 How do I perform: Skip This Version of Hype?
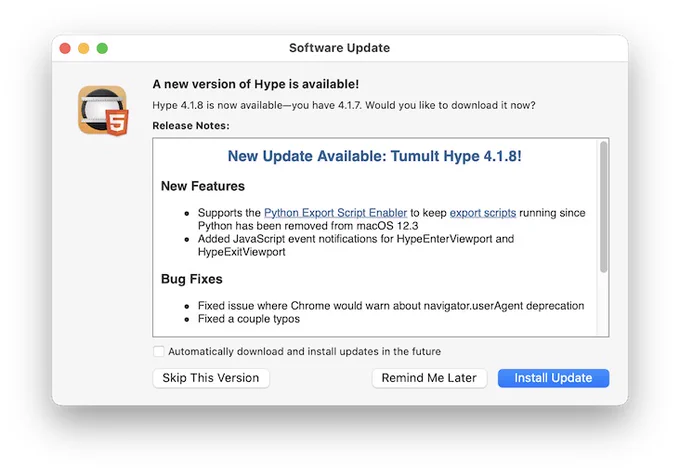pyautogui.click(x=211, y=378)
